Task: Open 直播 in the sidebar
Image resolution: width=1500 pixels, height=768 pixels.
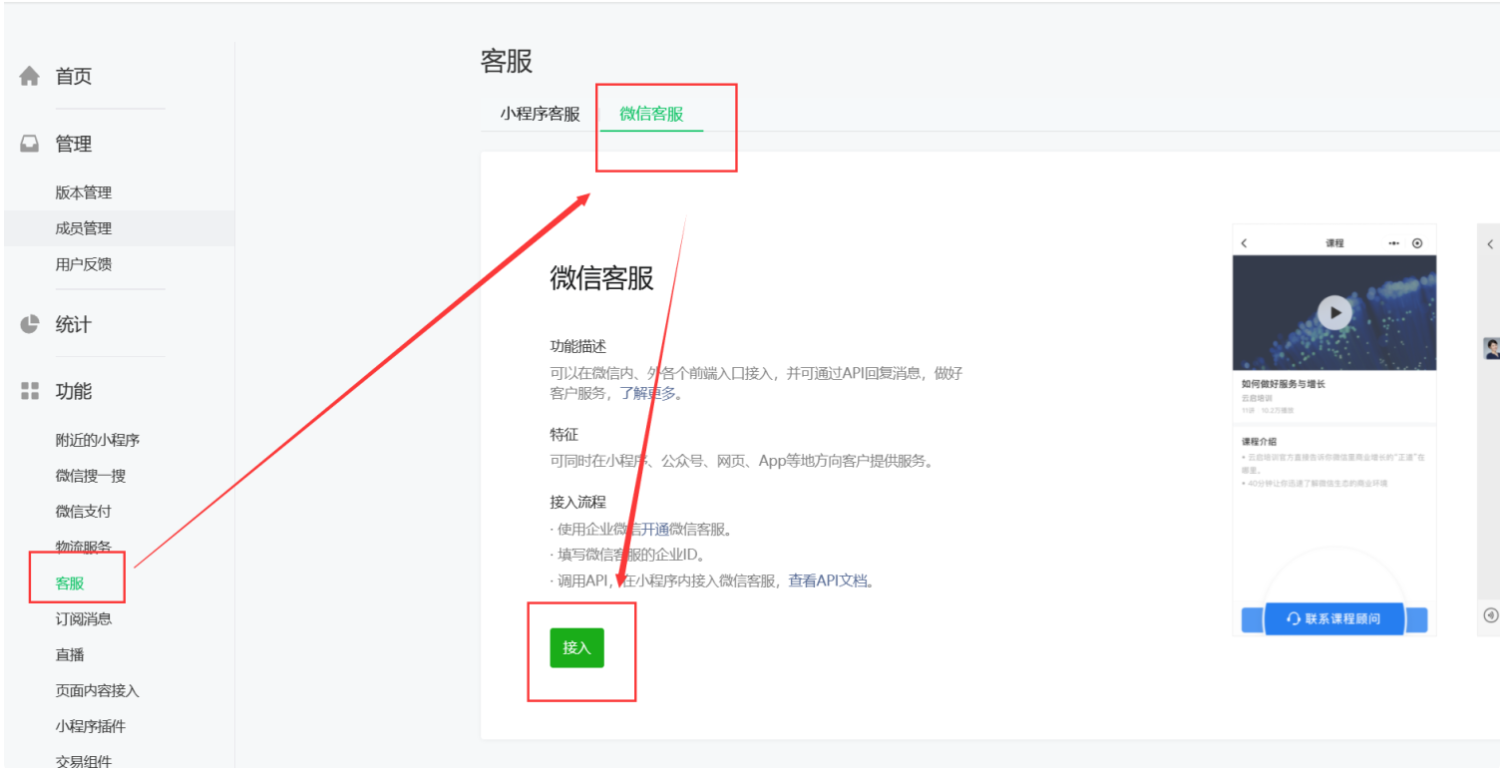Action: tap(70, 655)
